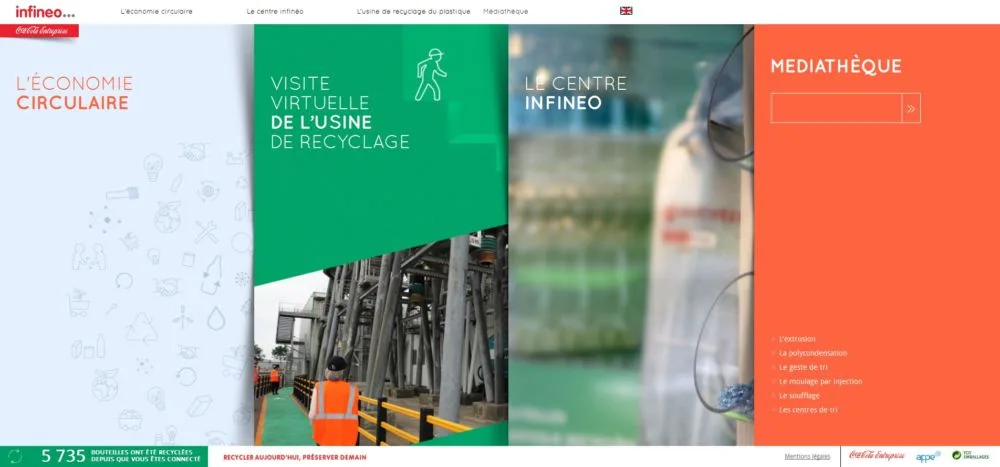The image size is (1000, 467).
Task: Click Recycler aujourd'hui, préserver demain slogan
Action: [295, 457]
